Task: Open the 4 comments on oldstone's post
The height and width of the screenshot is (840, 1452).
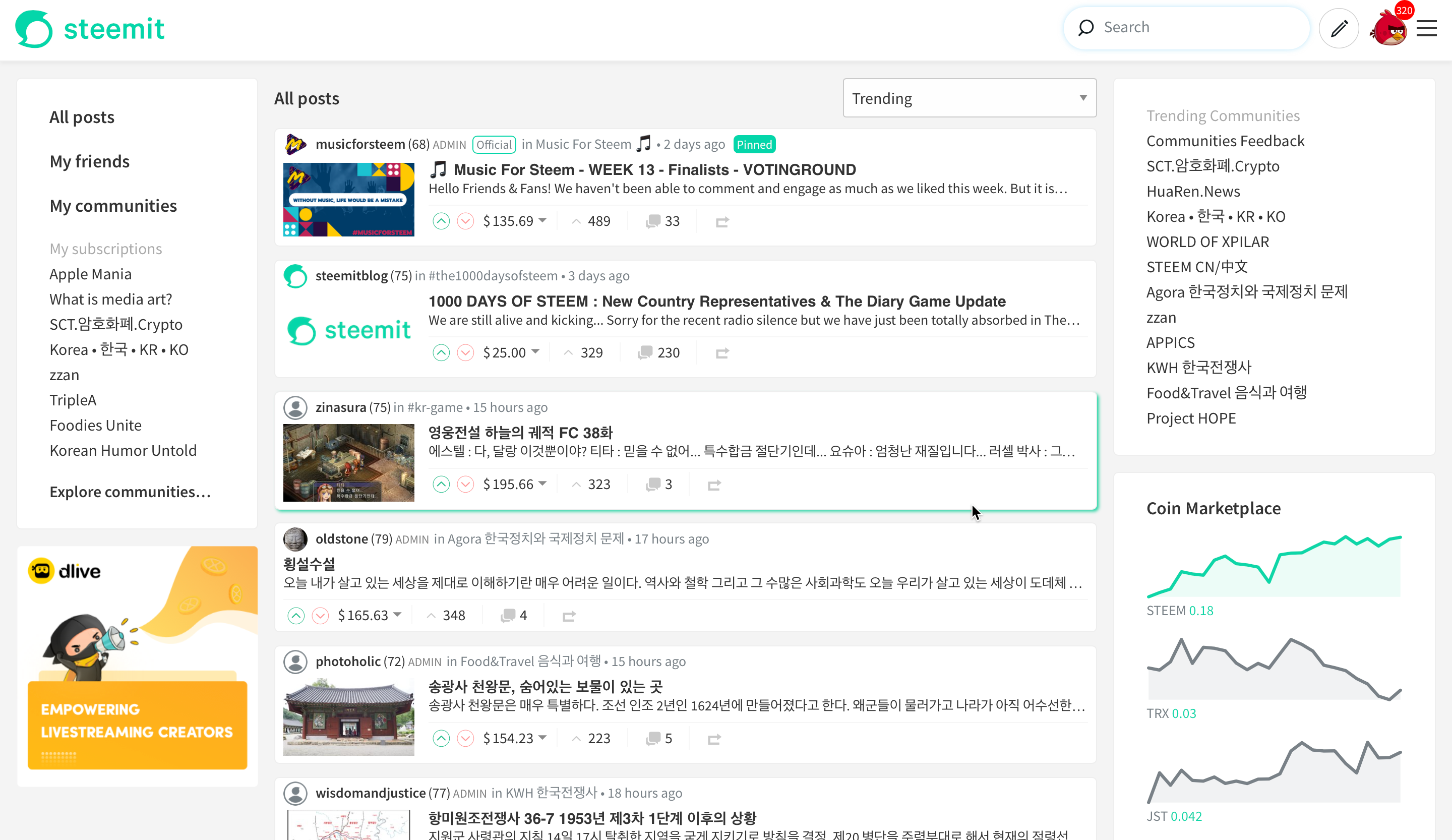Action: [513, 616]
